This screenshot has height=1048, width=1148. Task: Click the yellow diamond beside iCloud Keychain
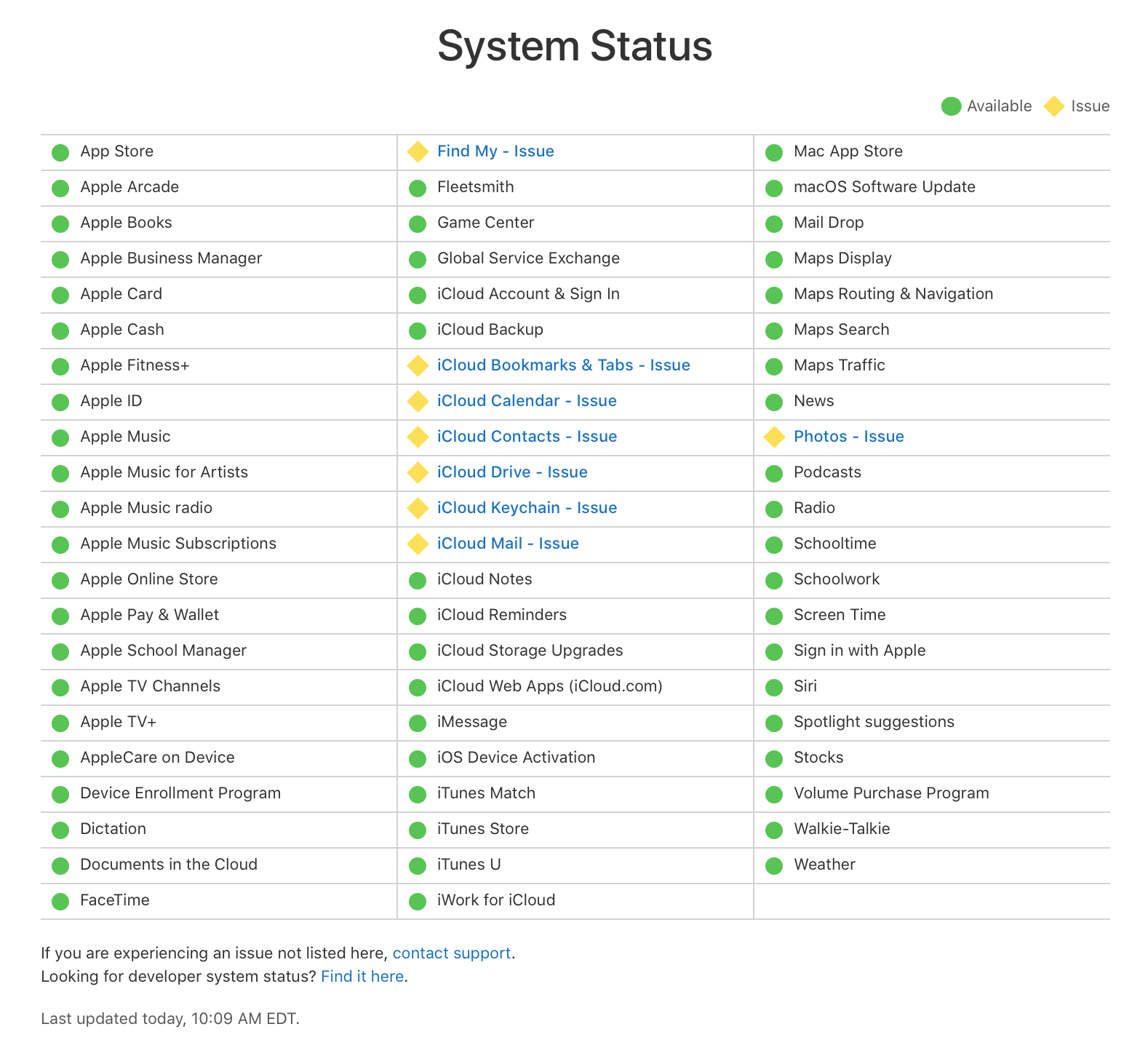coord(418,509)
